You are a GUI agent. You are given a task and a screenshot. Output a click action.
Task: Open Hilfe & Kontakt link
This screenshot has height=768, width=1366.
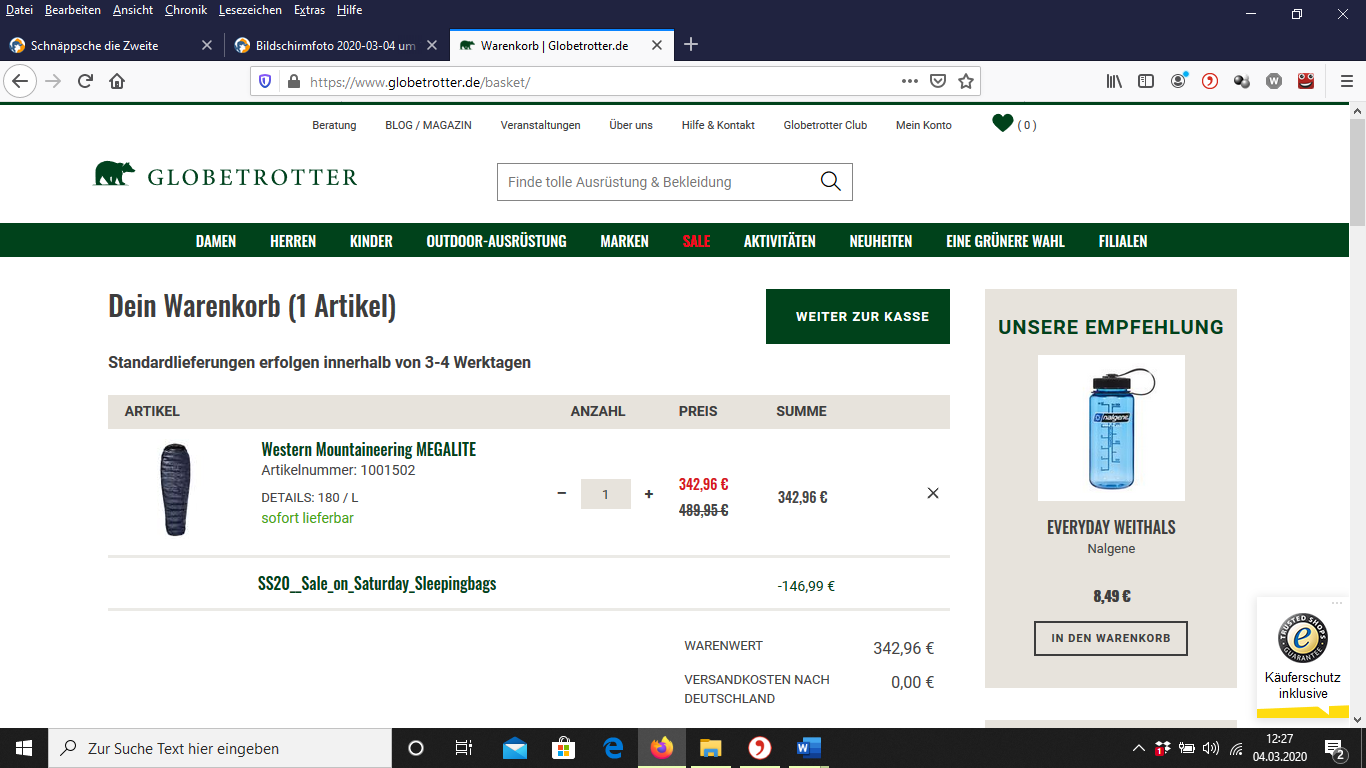[x=718, y=125]
